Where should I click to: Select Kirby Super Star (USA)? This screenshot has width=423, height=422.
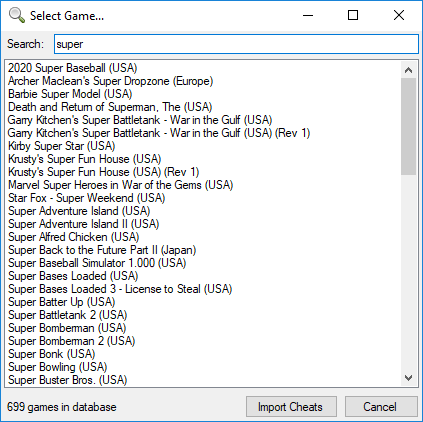(x=62, y=146)
